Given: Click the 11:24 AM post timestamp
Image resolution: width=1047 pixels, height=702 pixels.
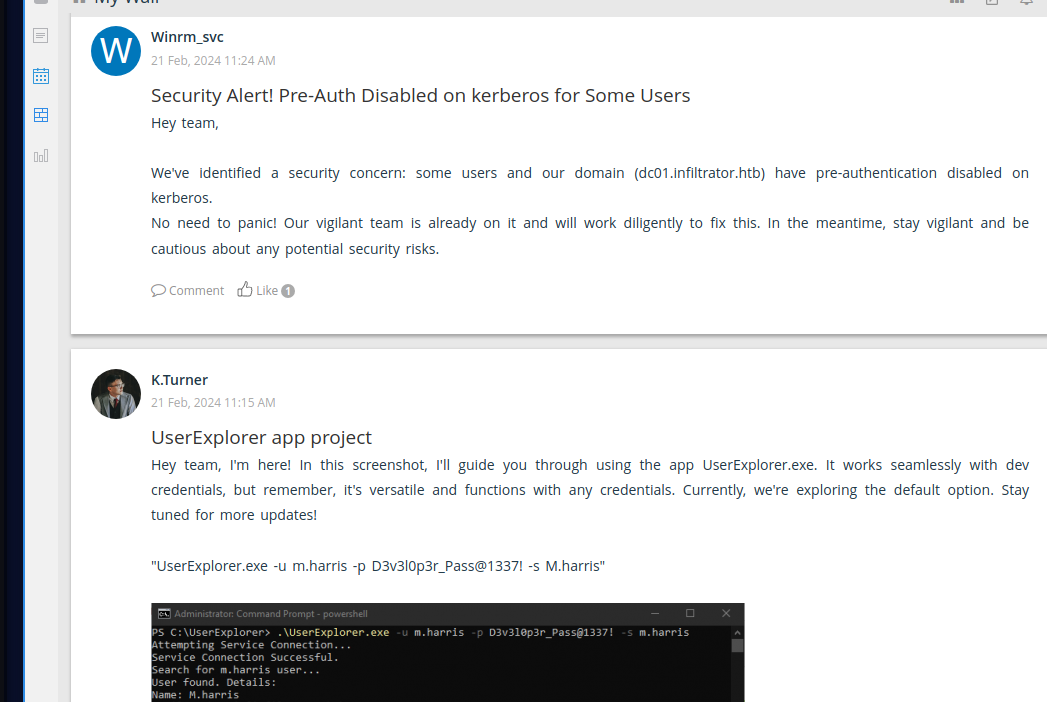Looking at the screenshot, I should [213, 61].
